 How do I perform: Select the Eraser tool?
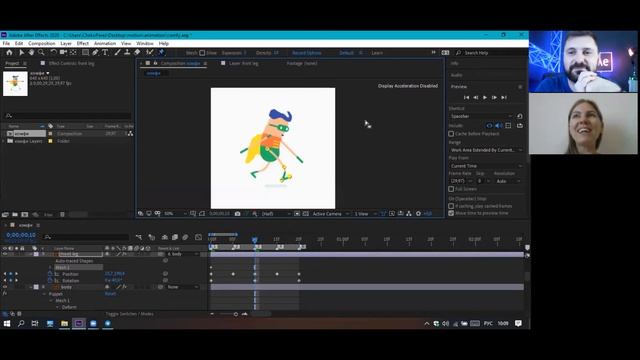(x=138, y=52)
